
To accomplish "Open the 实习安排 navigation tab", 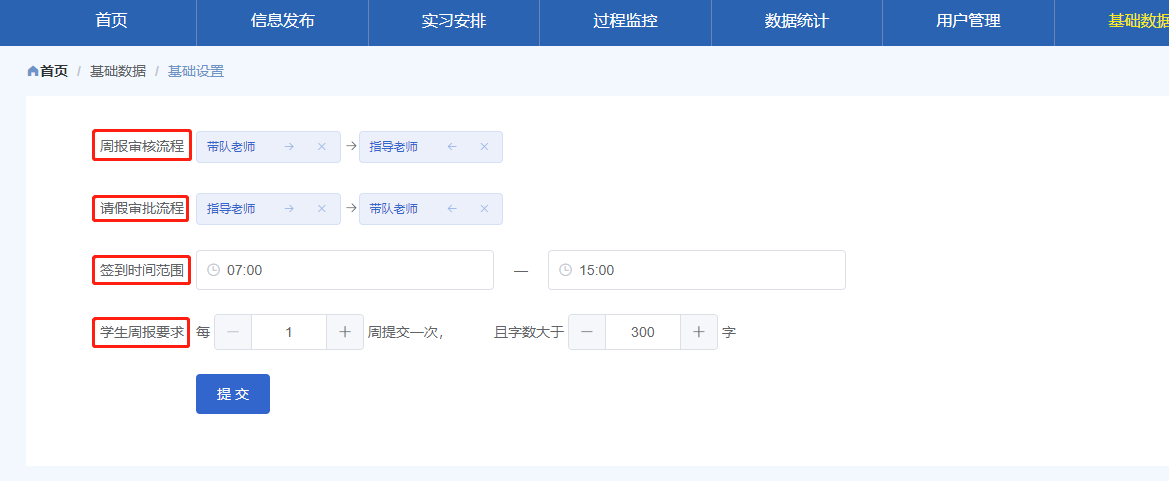I will click(454, 21).
